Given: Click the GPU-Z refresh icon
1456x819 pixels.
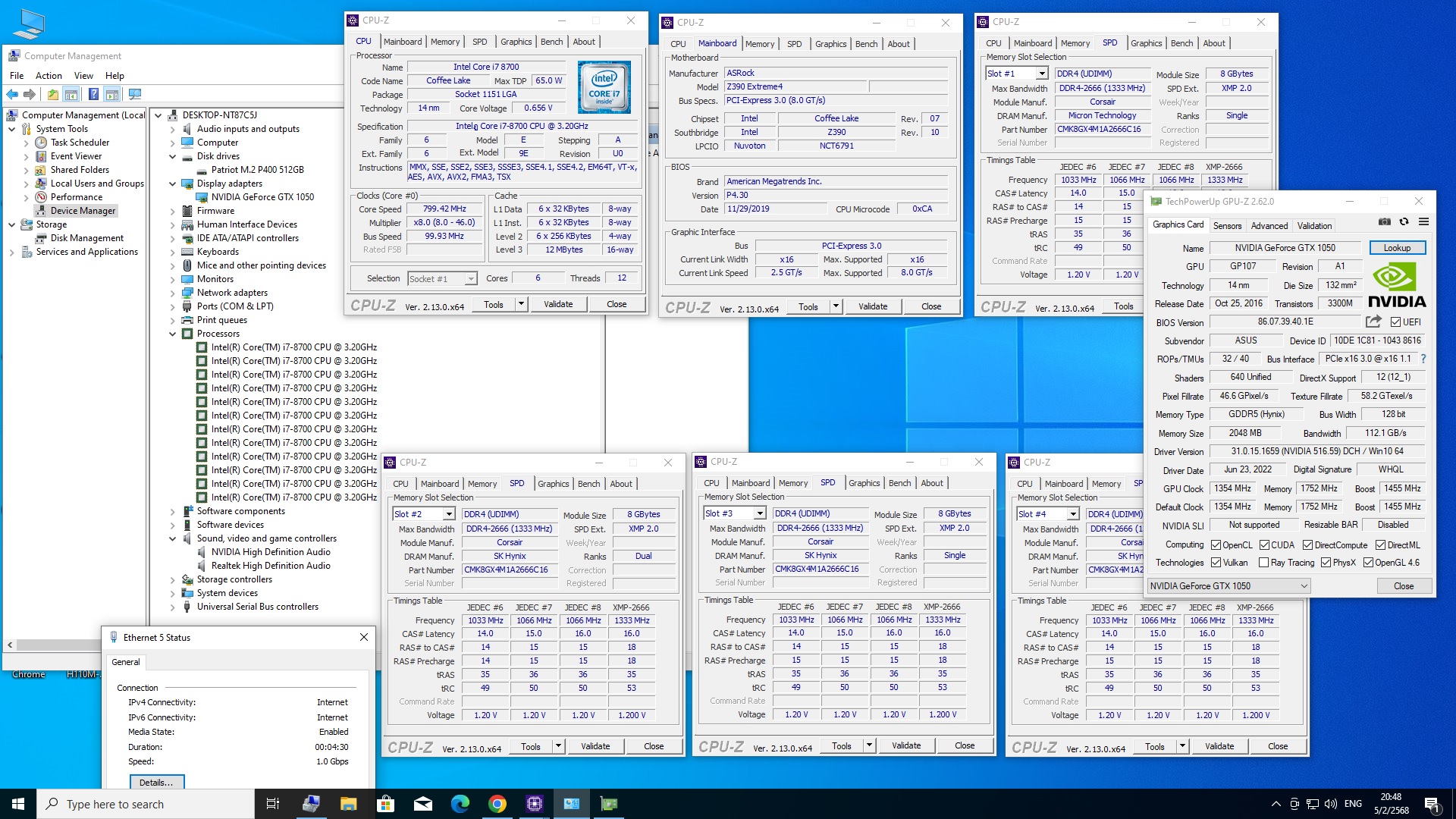Looking at the screenshot, I should pyautogui.click(x=1404, y=221).
